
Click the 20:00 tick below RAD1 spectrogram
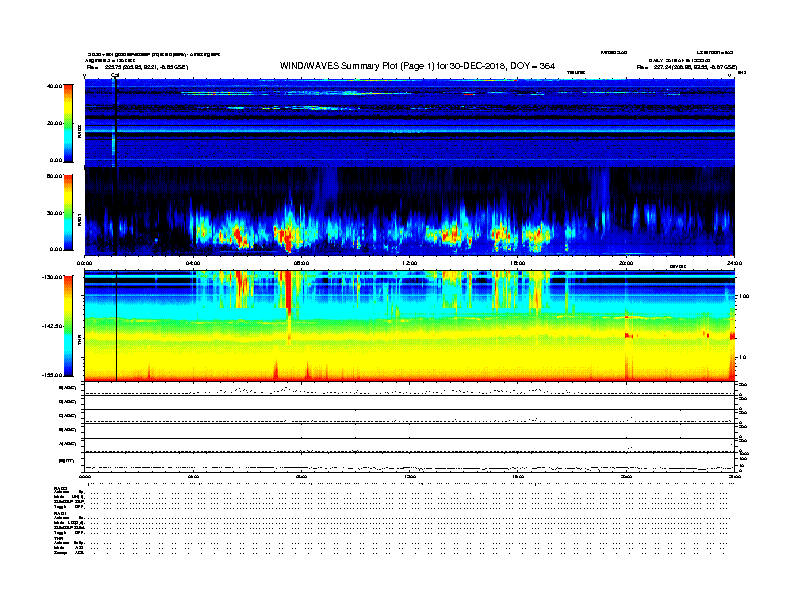pos(626,263)
